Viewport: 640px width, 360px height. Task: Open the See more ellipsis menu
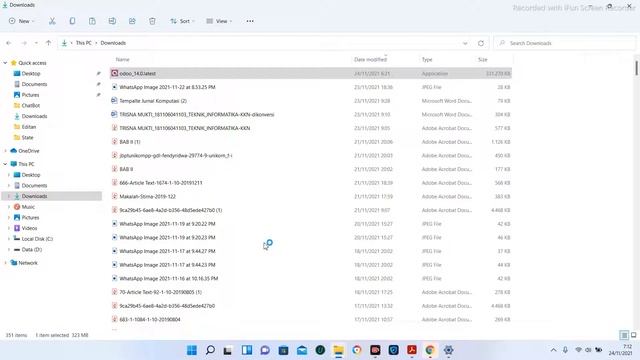tap(250, 21)
